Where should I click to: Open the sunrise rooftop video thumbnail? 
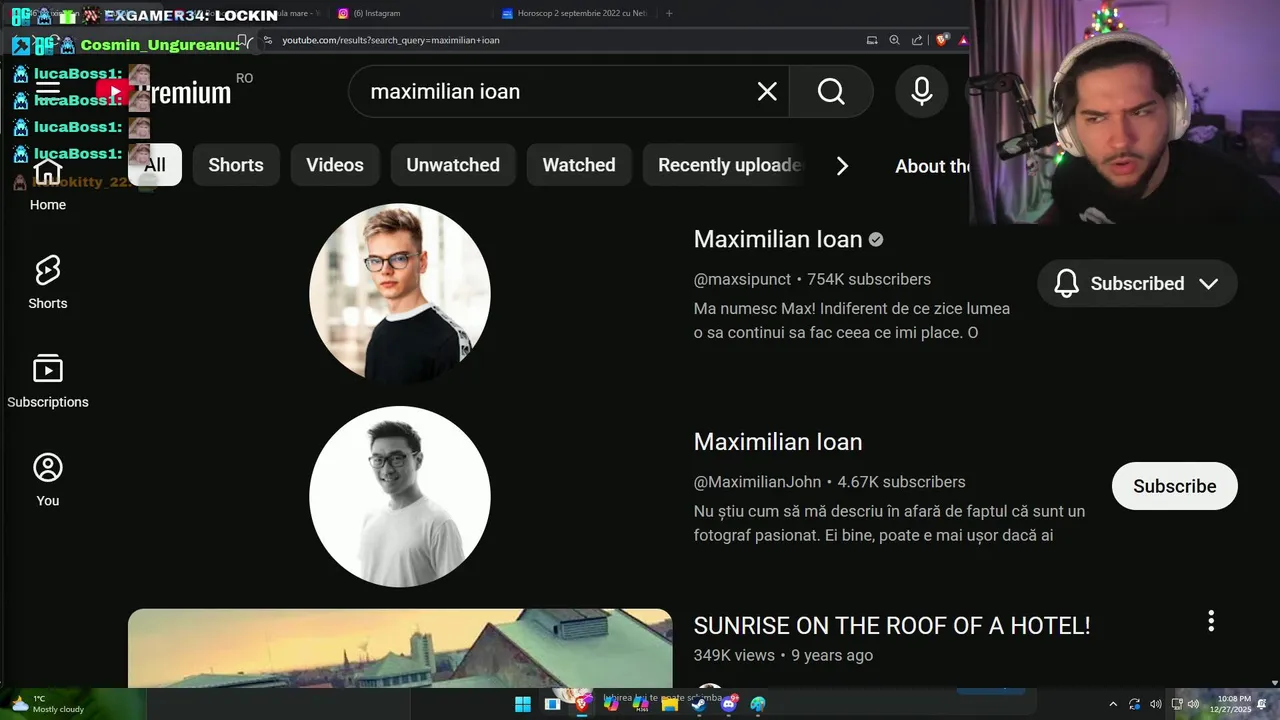click(400, 648)
